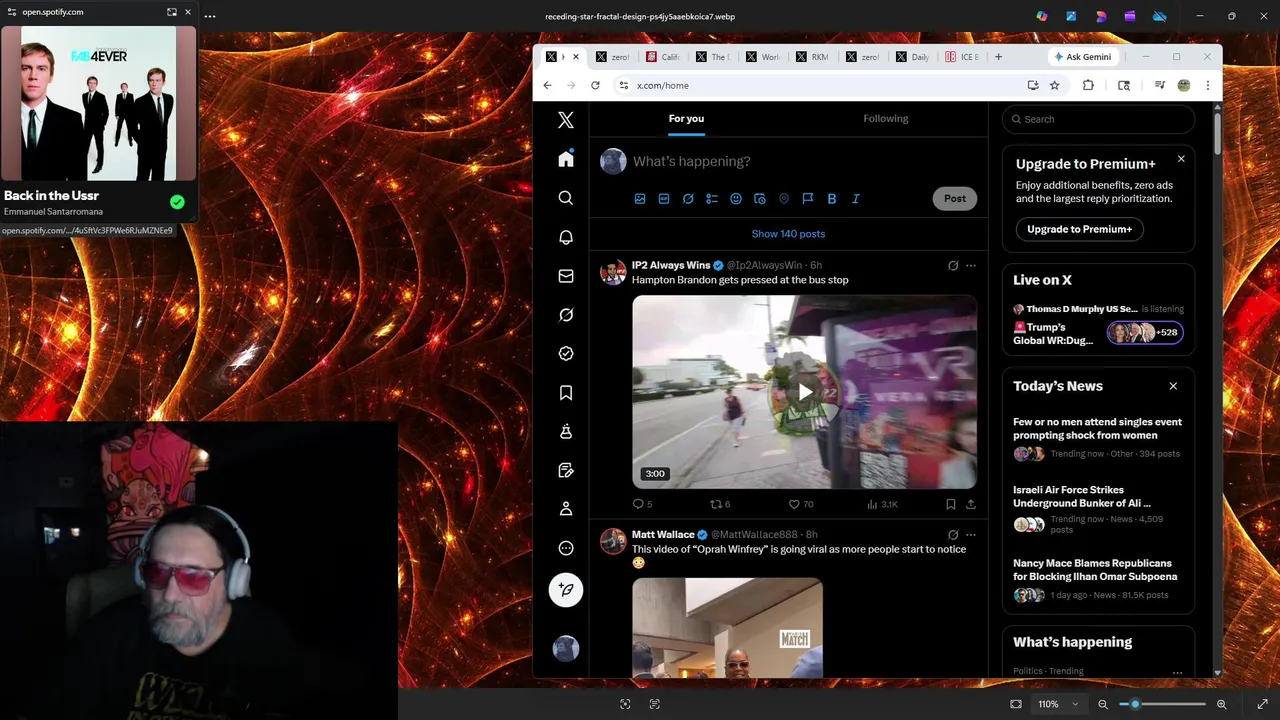Screen dimensions: 1280x720
Task: Open Profile icon in the X sidebar
Action: click(x=566, y=509)
